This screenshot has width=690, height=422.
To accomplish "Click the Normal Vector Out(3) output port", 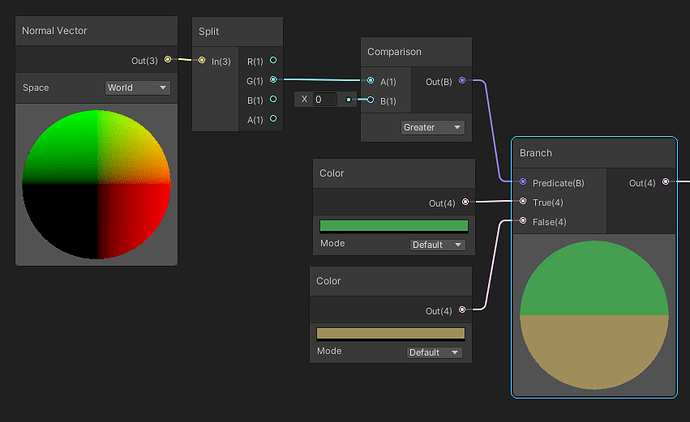I will point(167,60).
